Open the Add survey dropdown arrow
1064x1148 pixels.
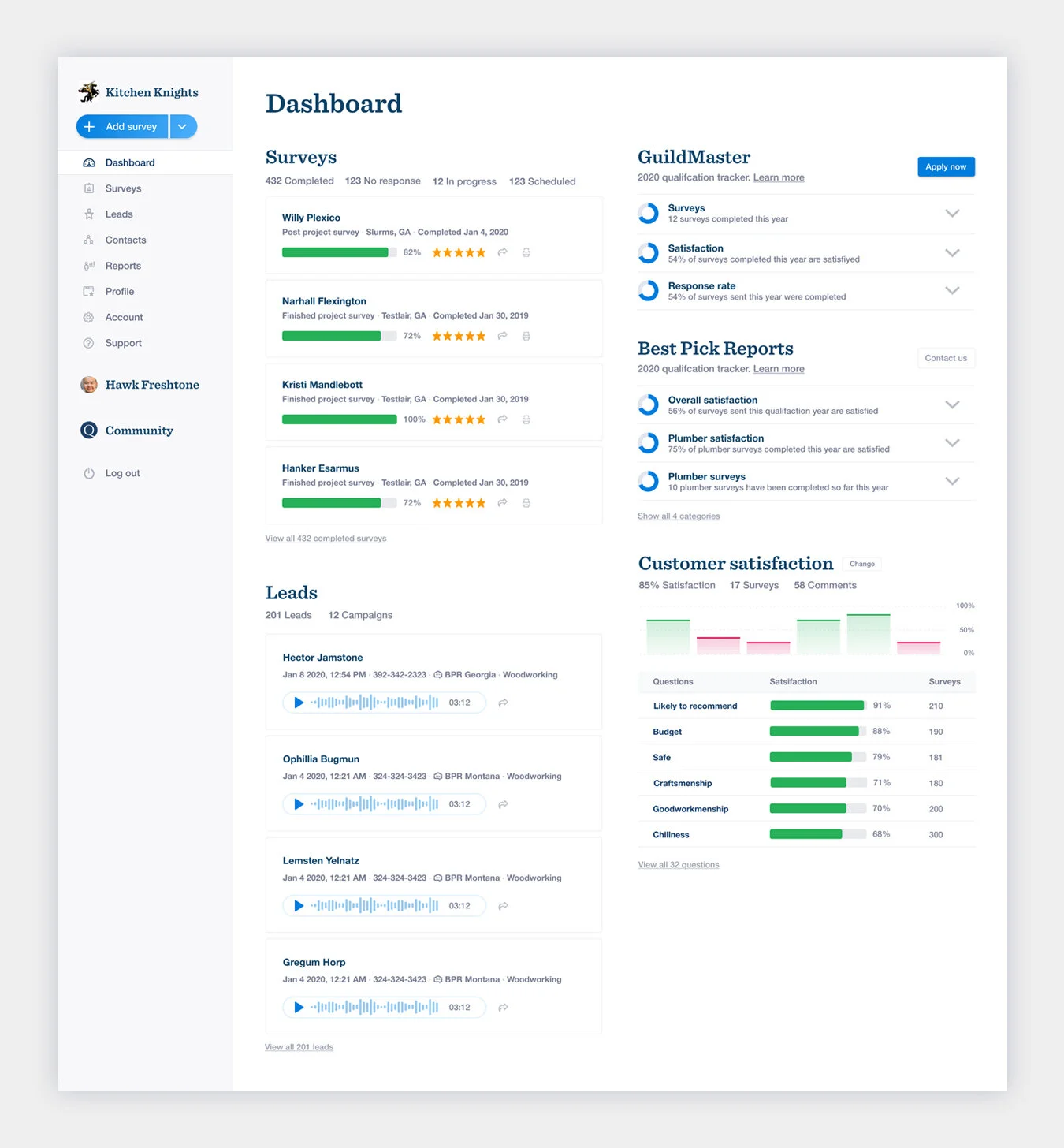click(183, 126)
